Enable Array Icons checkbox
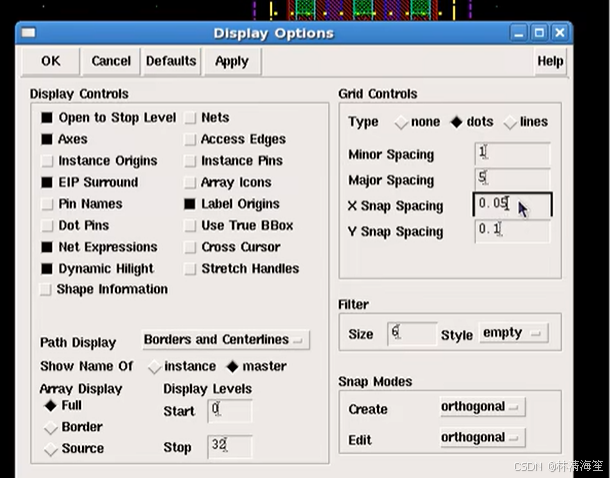Viewport: 610px width, 478px height. coord(190,182)
